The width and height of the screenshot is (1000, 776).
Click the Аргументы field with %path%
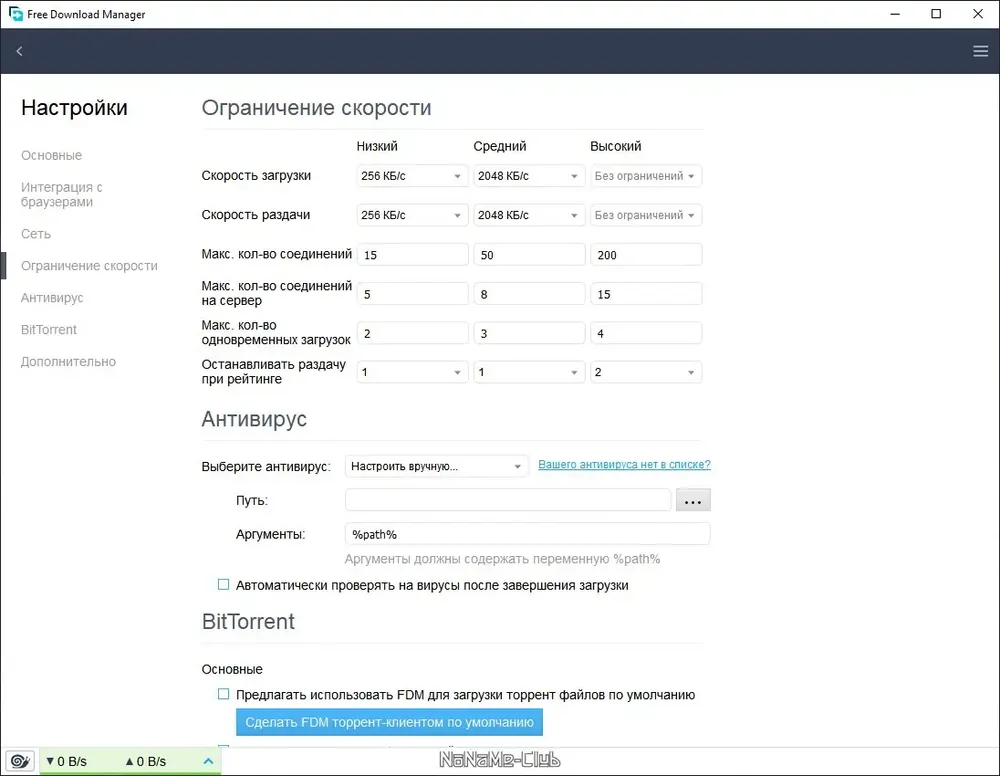[527, 534]
